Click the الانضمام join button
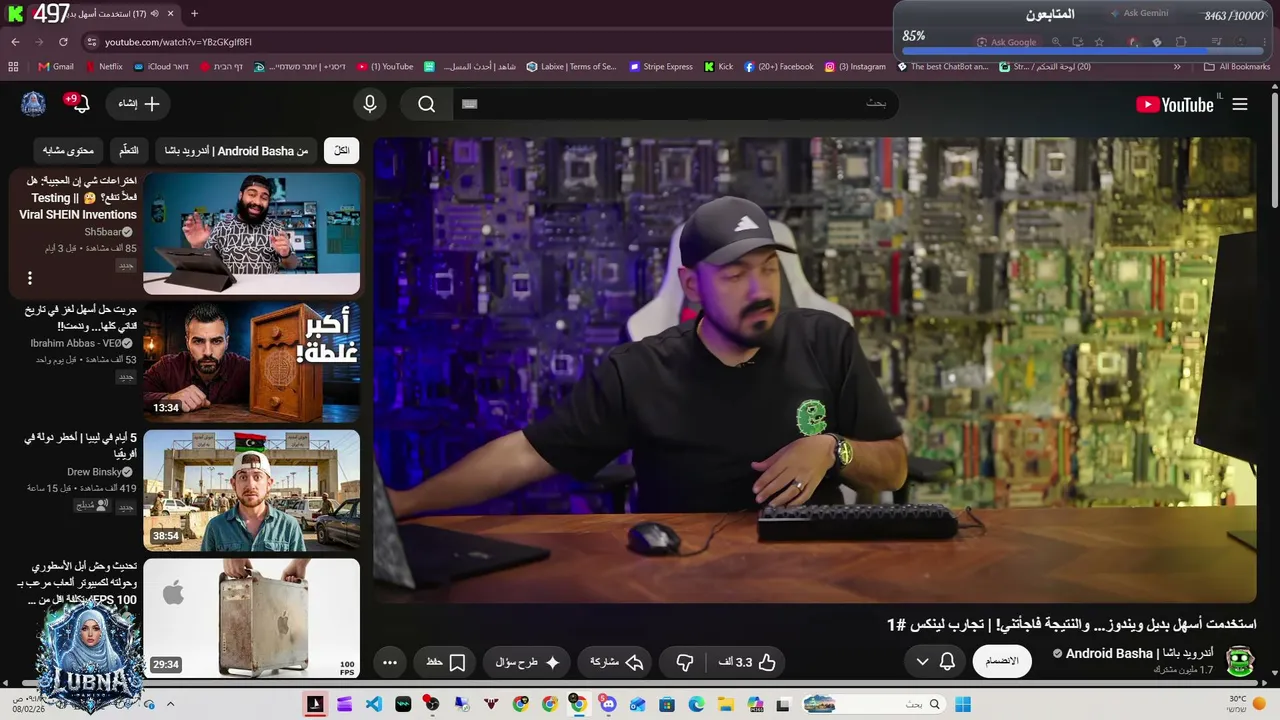Screen dimensions: 1280x720 pyautogui.click(x=1002, y=661)
